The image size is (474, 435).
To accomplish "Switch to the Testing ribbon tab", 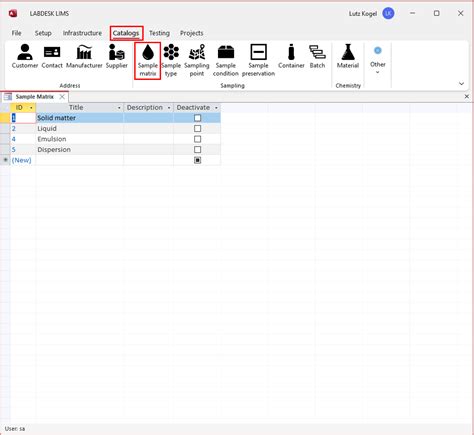I will [159, 33].
